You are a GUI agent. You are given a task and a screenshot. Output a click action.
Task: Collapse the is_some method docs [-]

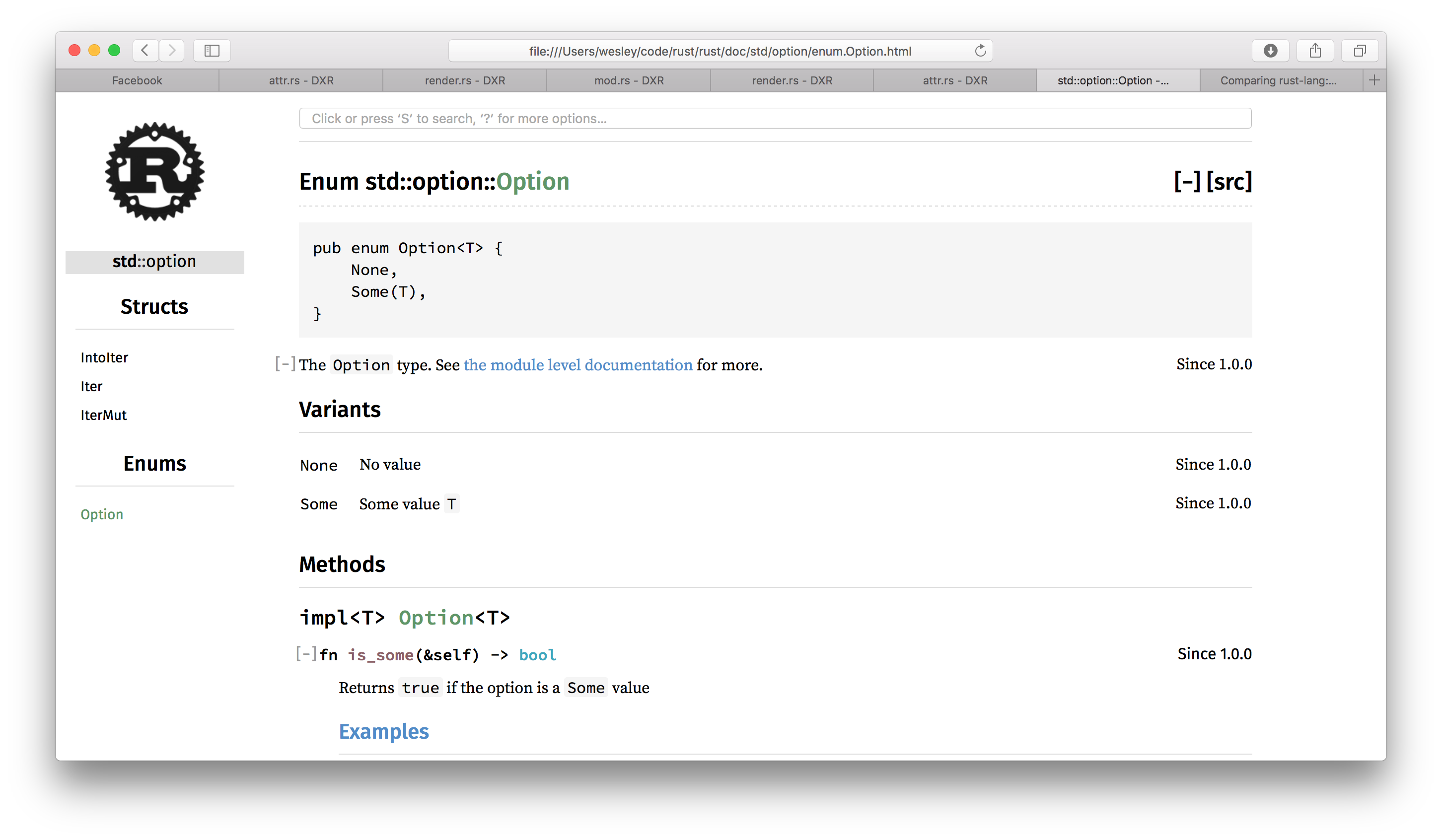point(306,653)
